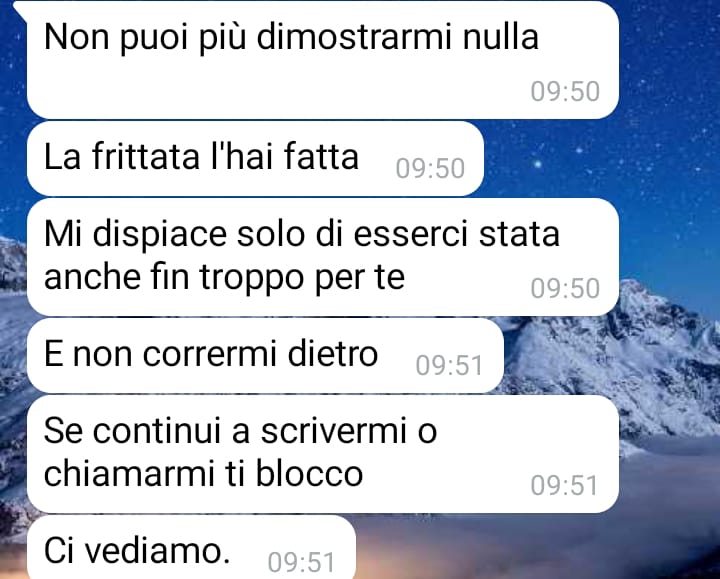Tap the "E non corrermi dietro" message

265,355
